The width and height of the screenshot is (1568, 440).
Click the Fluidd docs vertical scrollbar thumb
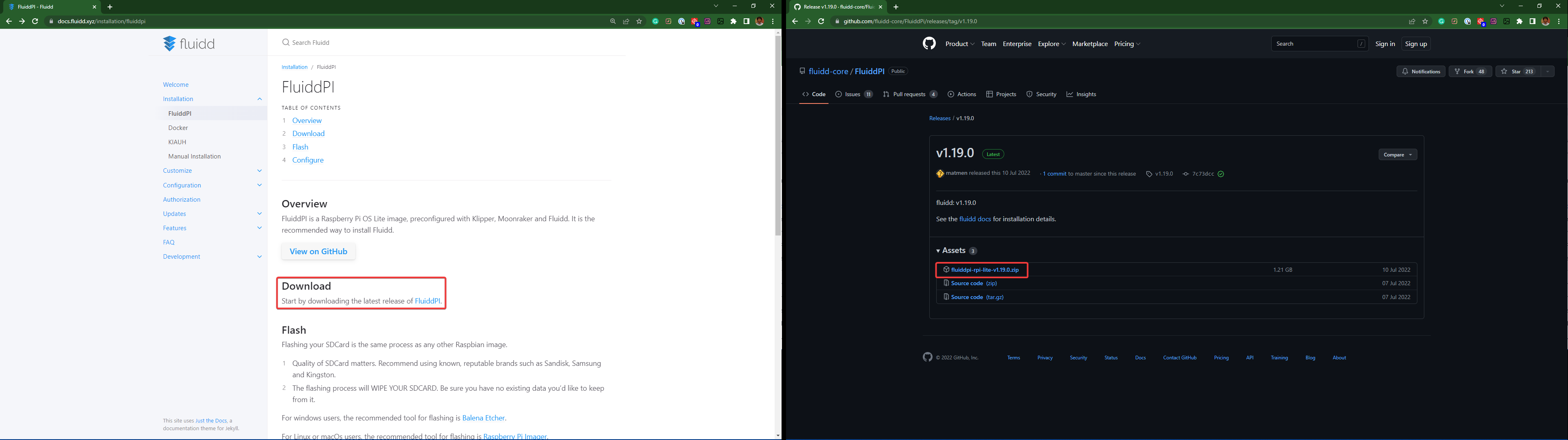[778, 136]
